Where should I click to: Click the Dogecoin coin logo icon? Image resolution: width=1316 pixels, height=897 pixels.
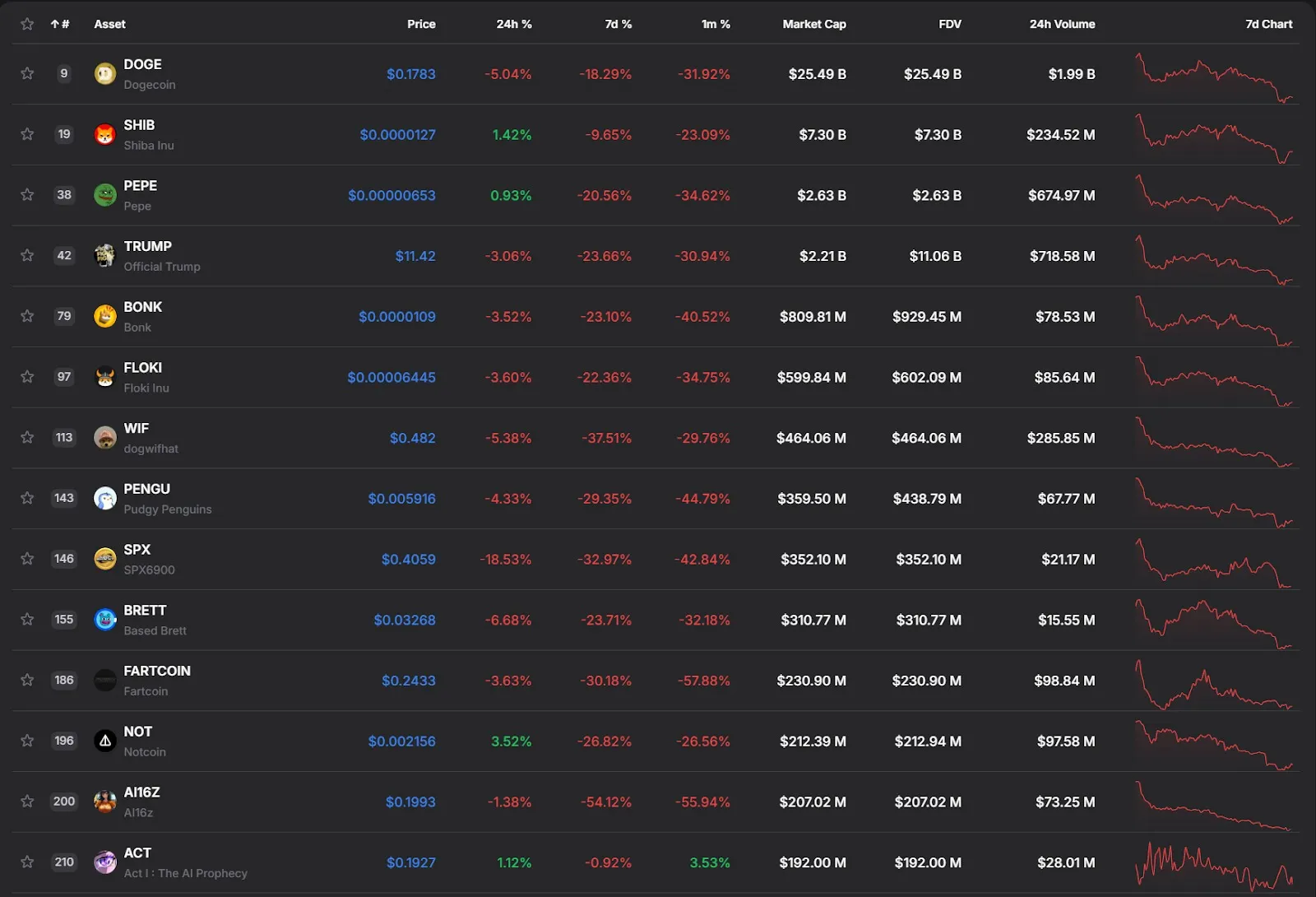click(x=105, y=74)
